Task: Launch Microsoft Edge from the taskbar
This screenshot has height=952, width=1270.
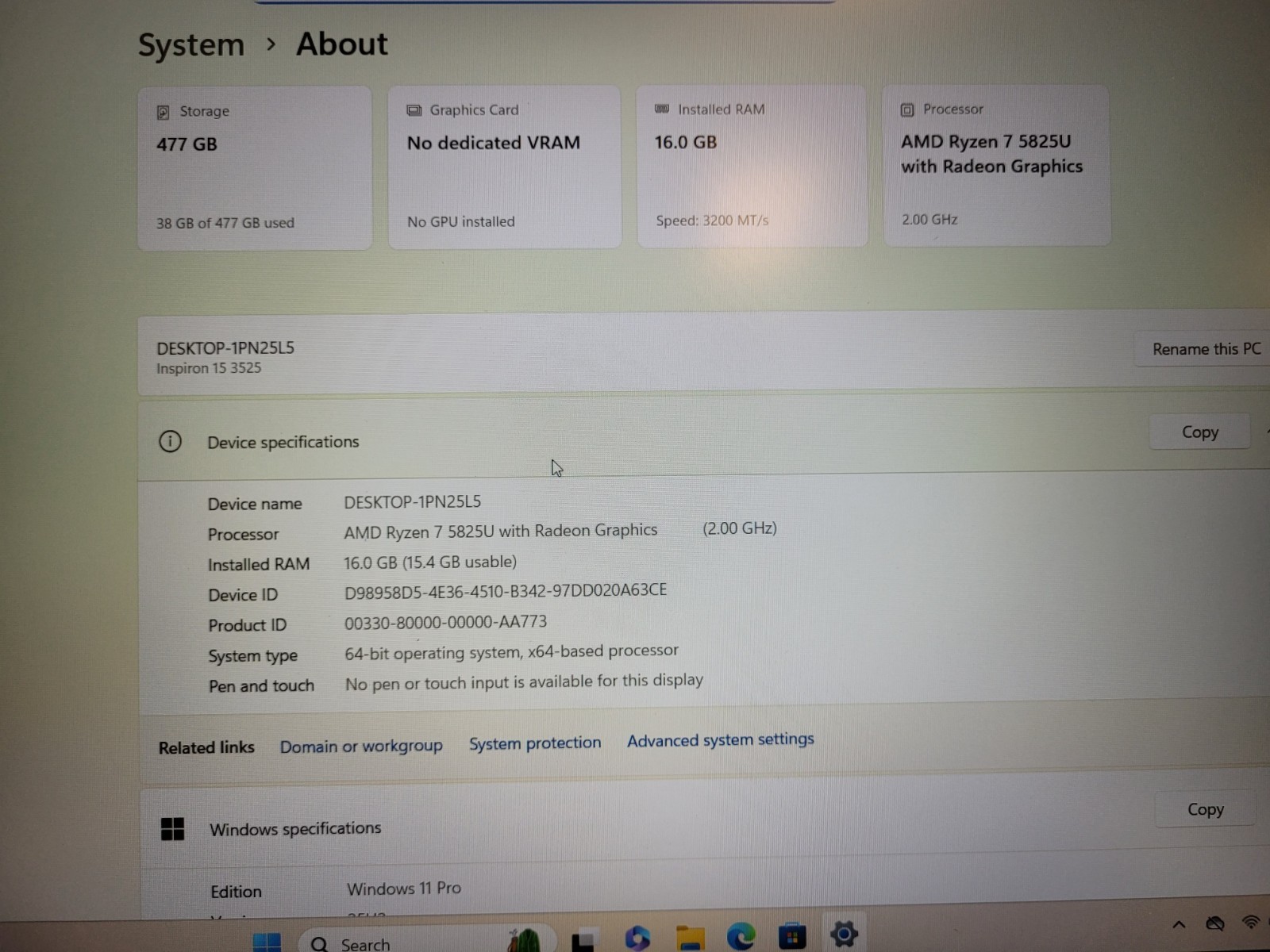Action: tap(741, 937)
